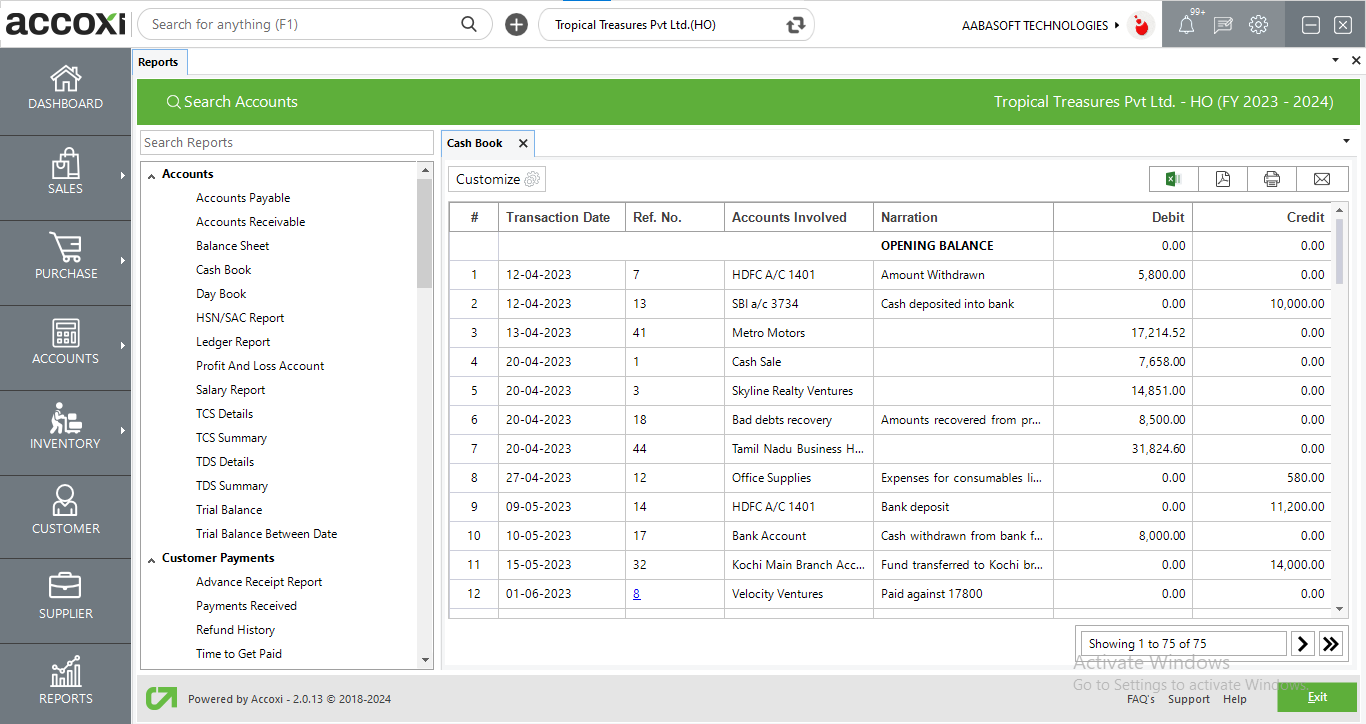1366x724 pixels.
Task: Open reference number 8 link
Action: [636, 594]
